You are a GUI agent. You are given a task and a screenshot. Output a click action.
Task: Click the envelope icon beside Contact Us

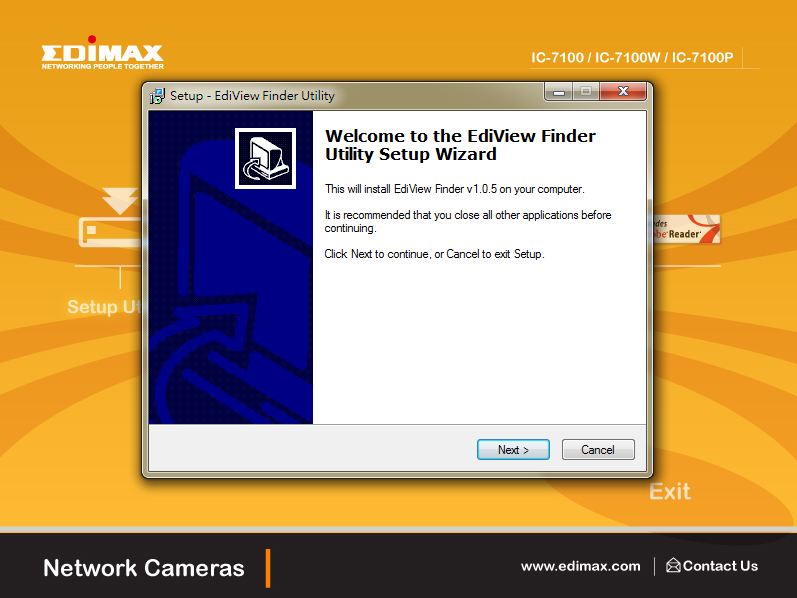tap(673, 565)
